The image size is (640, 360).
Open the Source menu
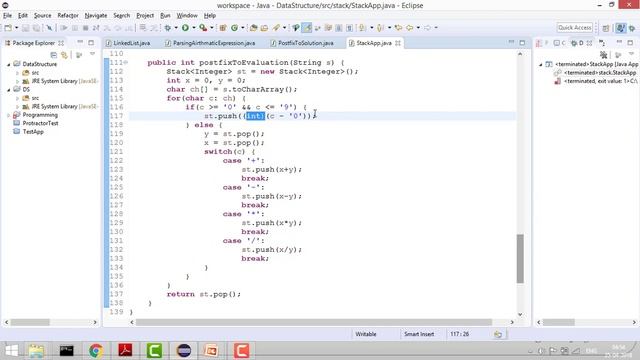click(x=42, y=16)
